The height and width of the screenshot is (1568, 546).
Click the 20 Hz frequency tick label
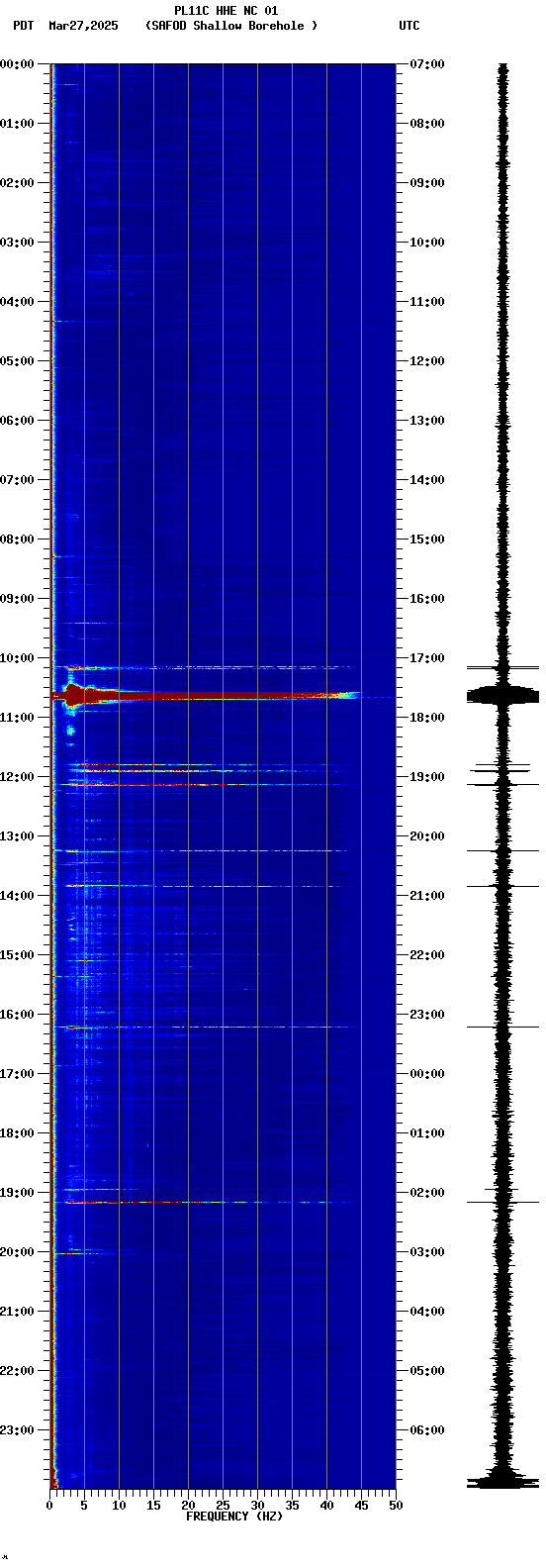(x=188, y=1506)
